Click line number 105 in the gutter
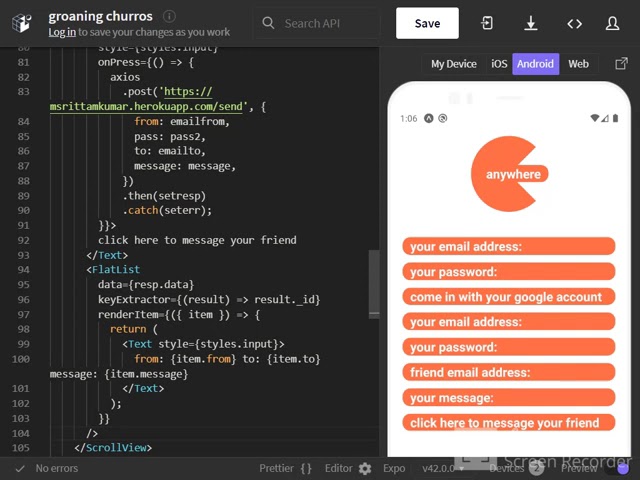 pyautogui.click(x=21, y=448)
